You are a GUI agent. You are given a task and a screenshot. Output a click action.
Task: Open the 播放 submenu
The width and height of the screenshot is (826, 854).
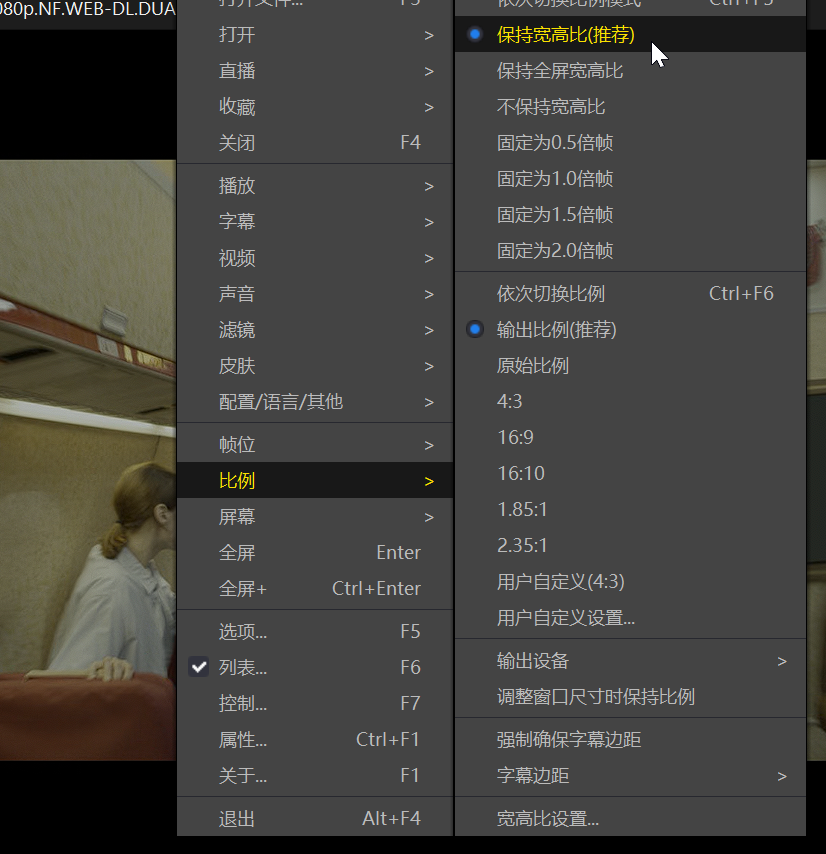[x=315, y=186]
